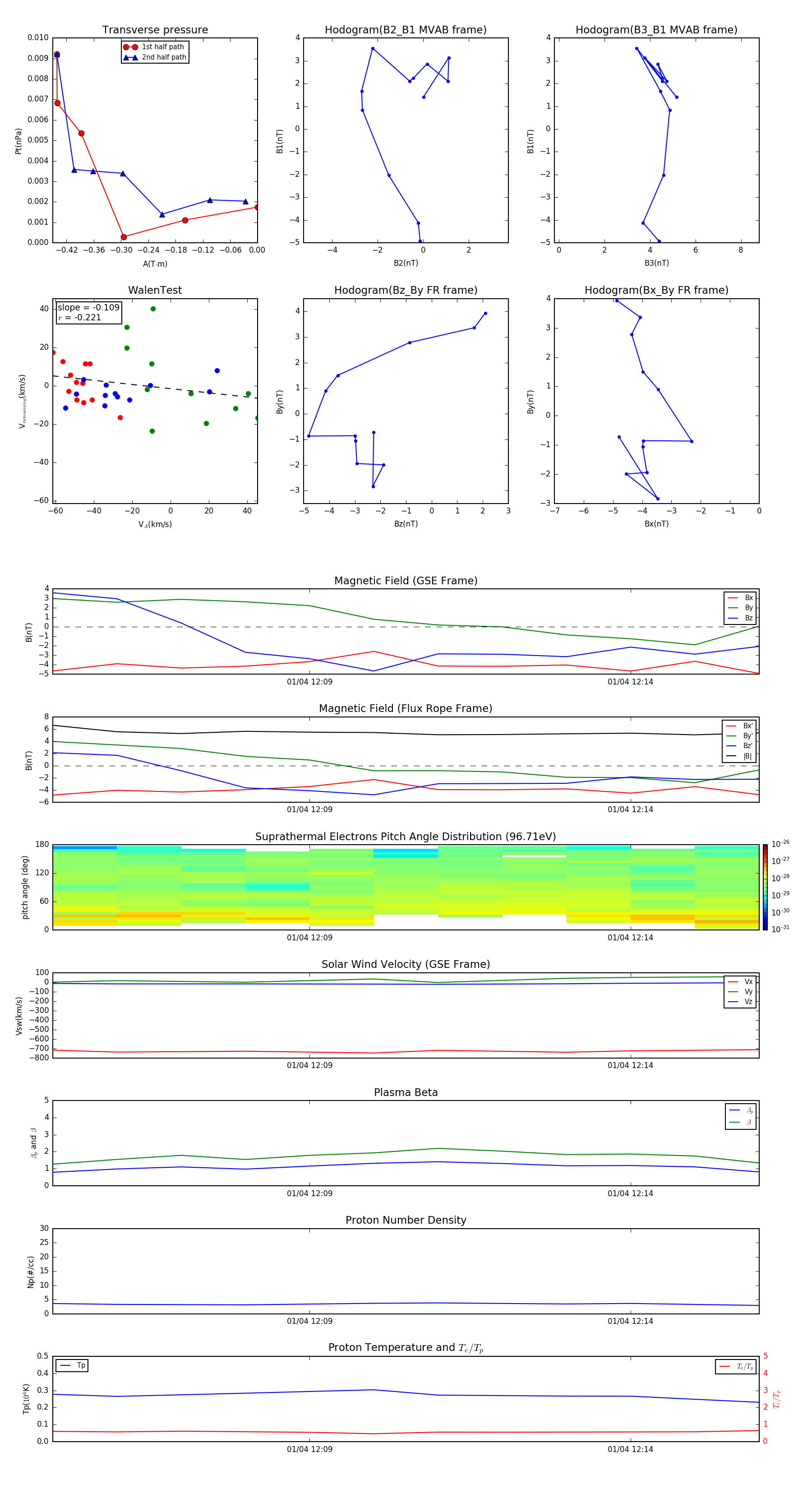Click the 'A(T·m)' x-axis label

[x=155, y=264]
